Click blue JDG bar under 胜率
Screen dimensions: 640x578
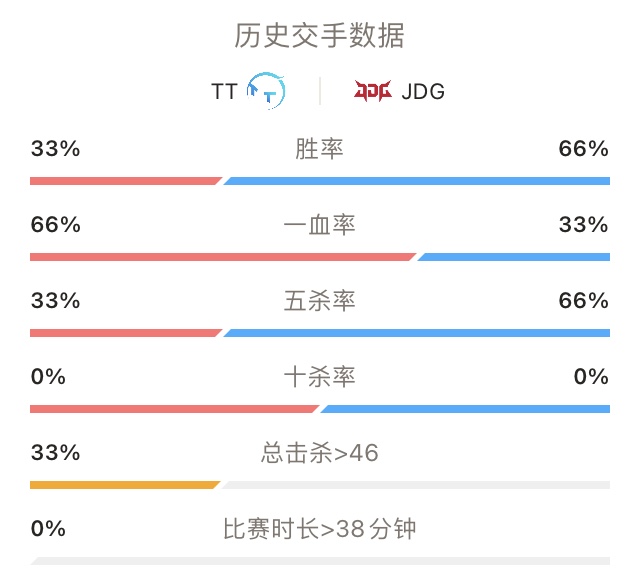[417, 181]
